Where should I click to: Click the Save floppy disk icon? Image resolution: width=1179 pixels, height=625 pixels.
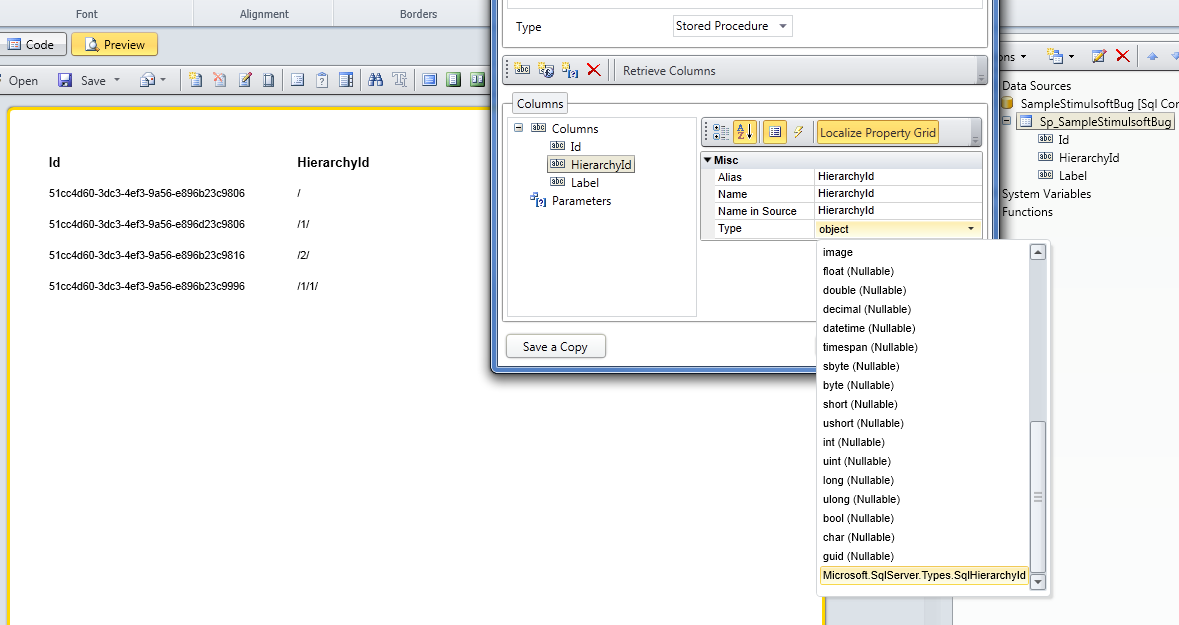pos(65,80)
